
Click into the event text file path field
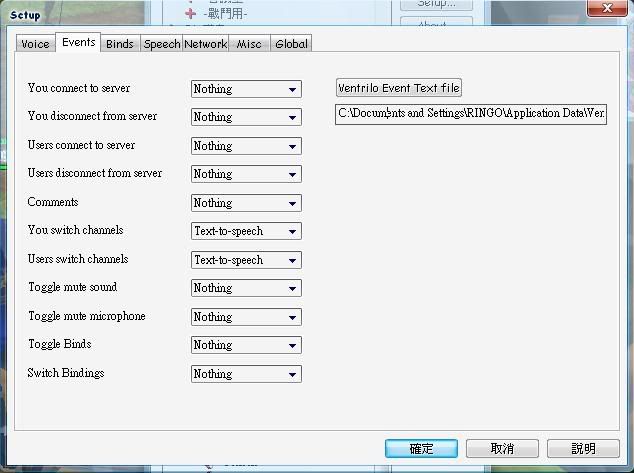(x=471, y=114)
